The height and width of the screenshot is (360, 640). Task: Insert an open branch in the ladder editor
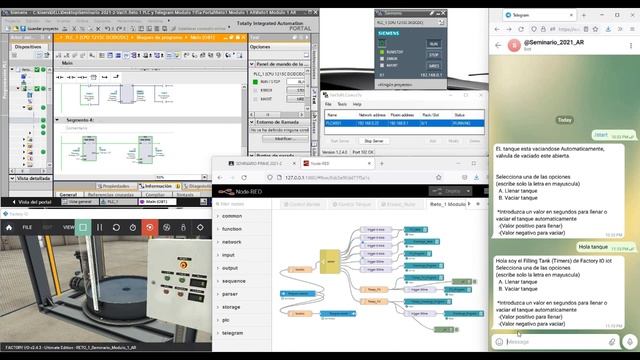105,77
